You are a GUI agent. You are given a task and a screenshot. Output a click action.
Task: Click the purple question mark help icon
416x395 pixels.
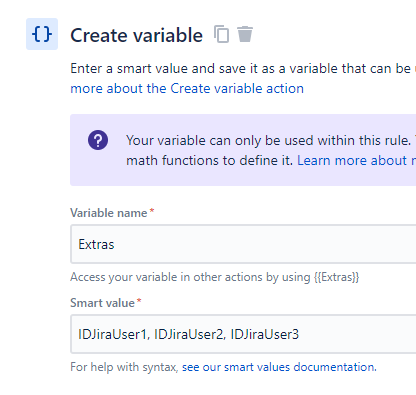click(98, 140)
